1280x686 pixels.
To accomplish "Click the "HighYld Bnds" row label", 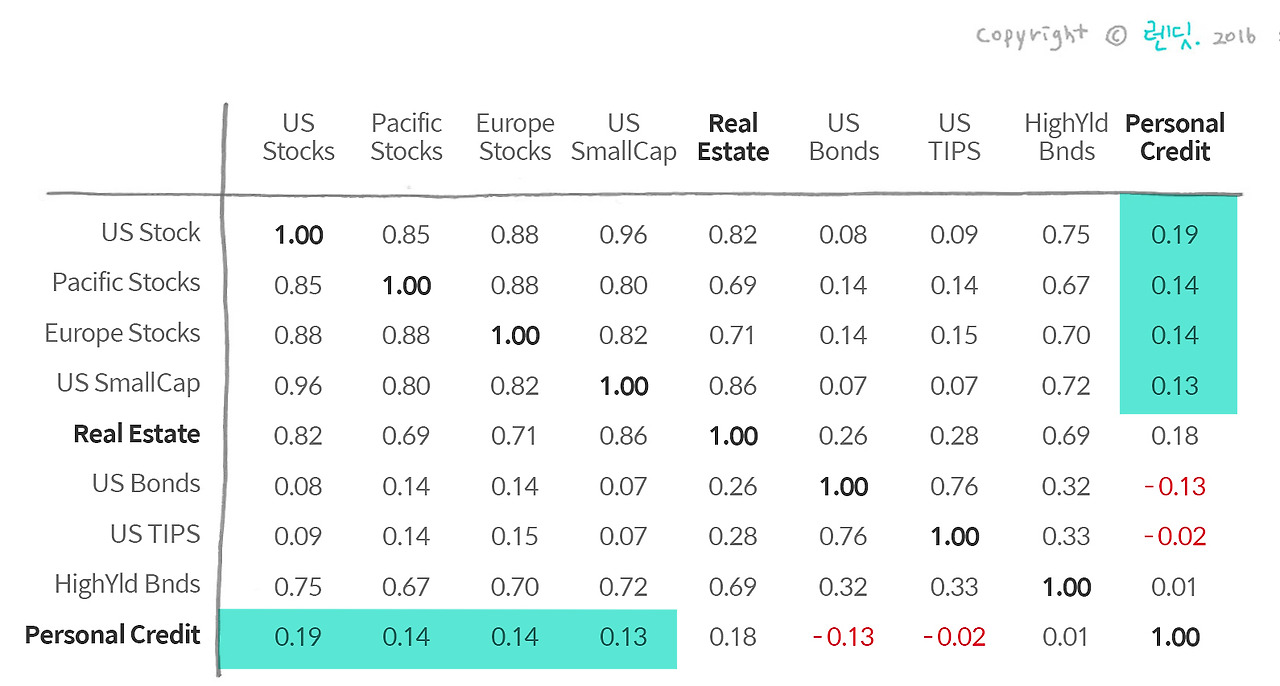I will coord(127,584).
